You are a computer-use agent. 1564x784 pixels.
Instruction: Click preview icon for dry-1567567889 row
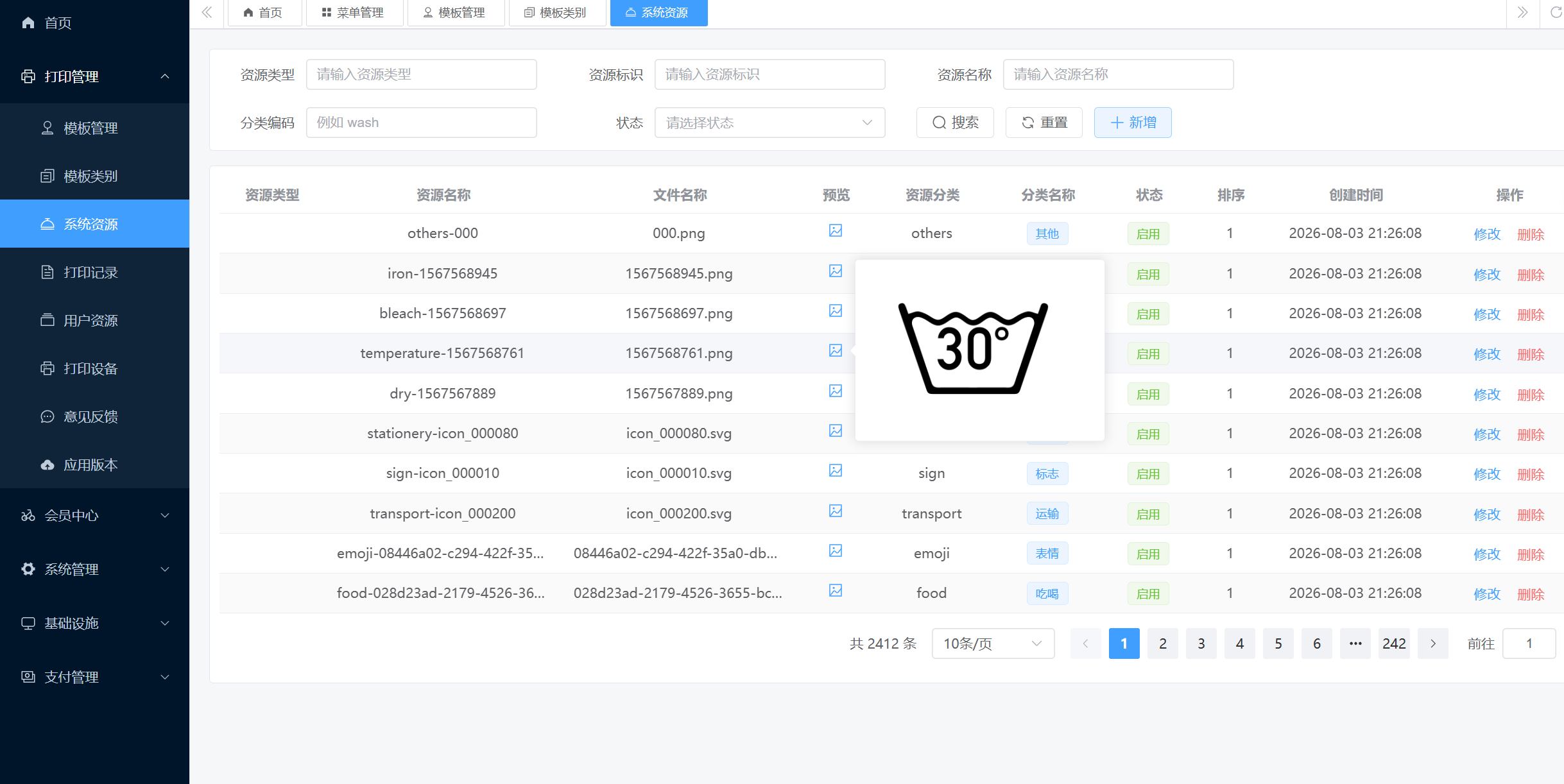click(x=835, y=391)
